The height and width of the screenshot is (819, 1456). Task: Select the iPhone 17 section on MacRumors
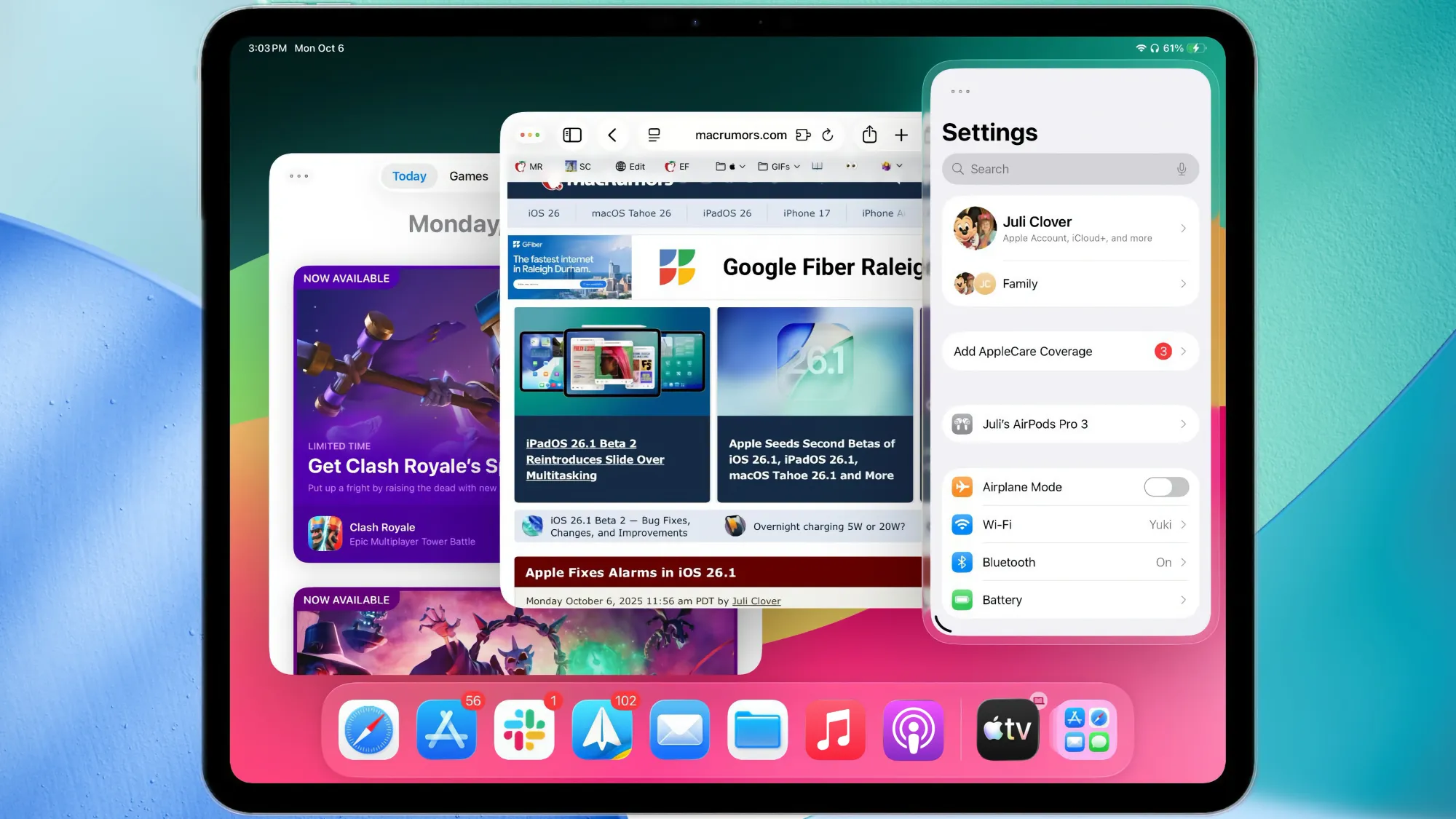(805, 213)
